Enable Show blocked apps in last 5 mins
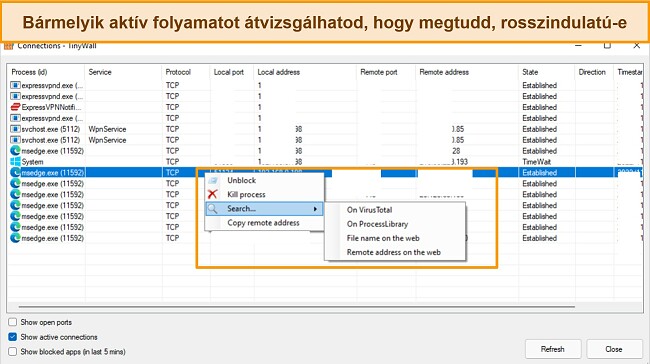This screenshot has width=650, height=364. click(x=12, y=352)
